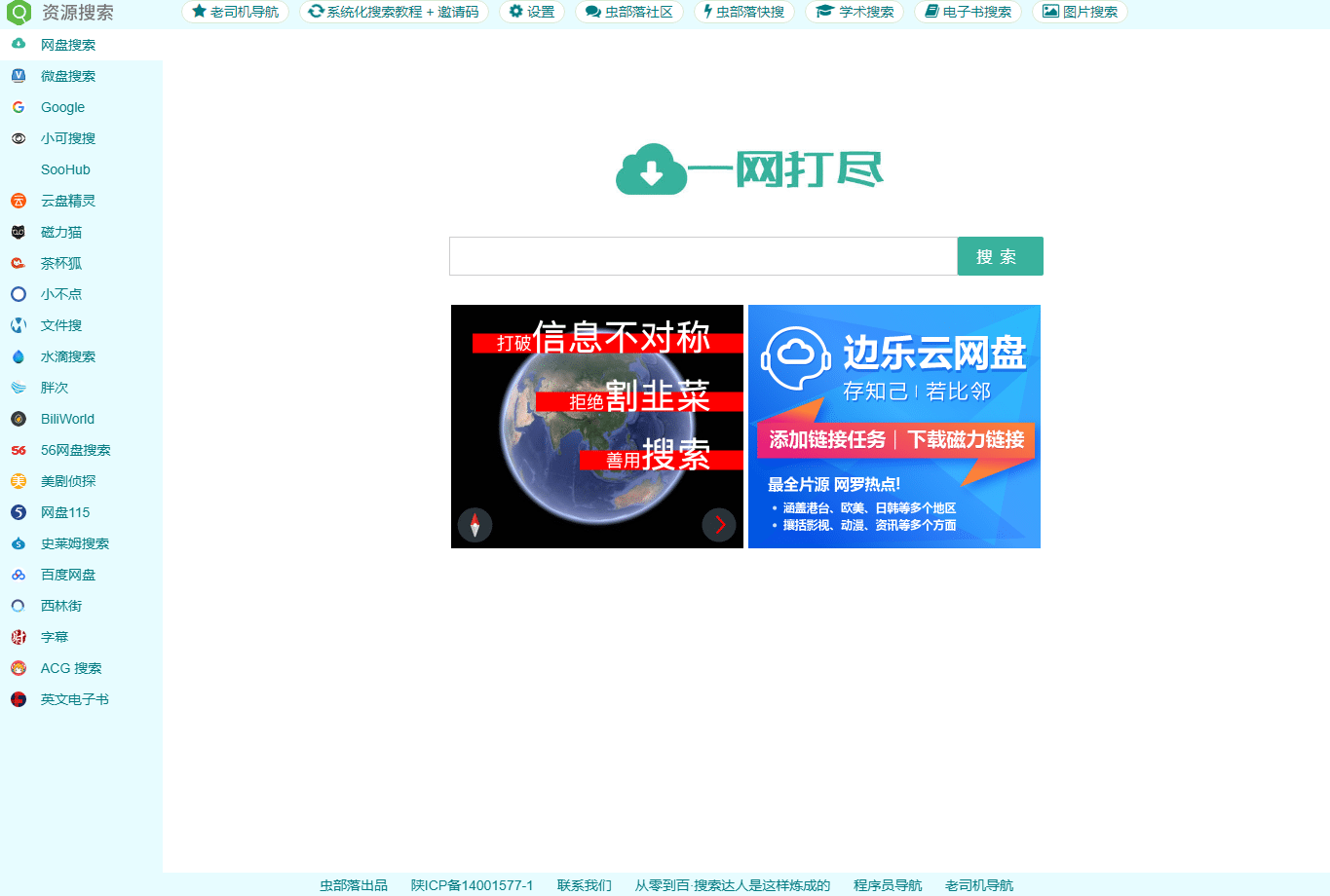Screen dimensions: 1330x896
Task: Click the 56网盘搜索 icon
Action: (18, 450)
